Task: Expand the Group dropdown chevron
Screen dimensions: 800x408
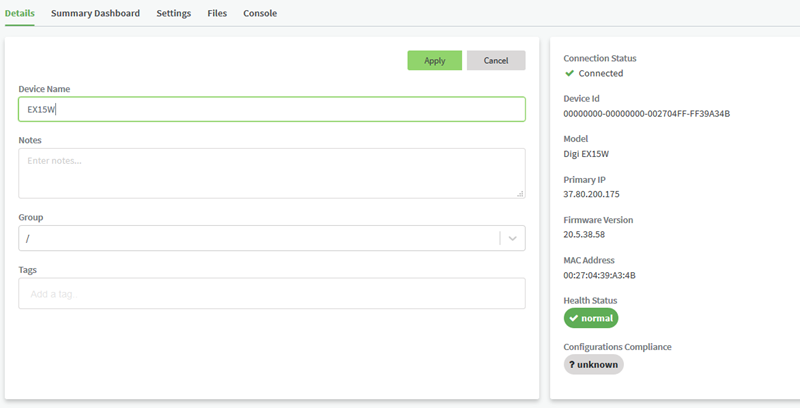Action: (x=513, y=238)
